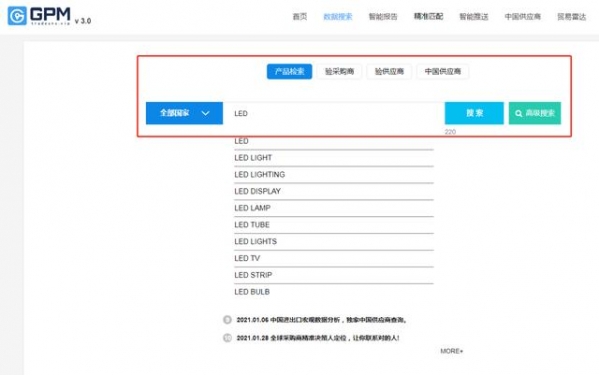
Task: Open the 2021.01.28 news announcement
Action: [x=318, y=338]
